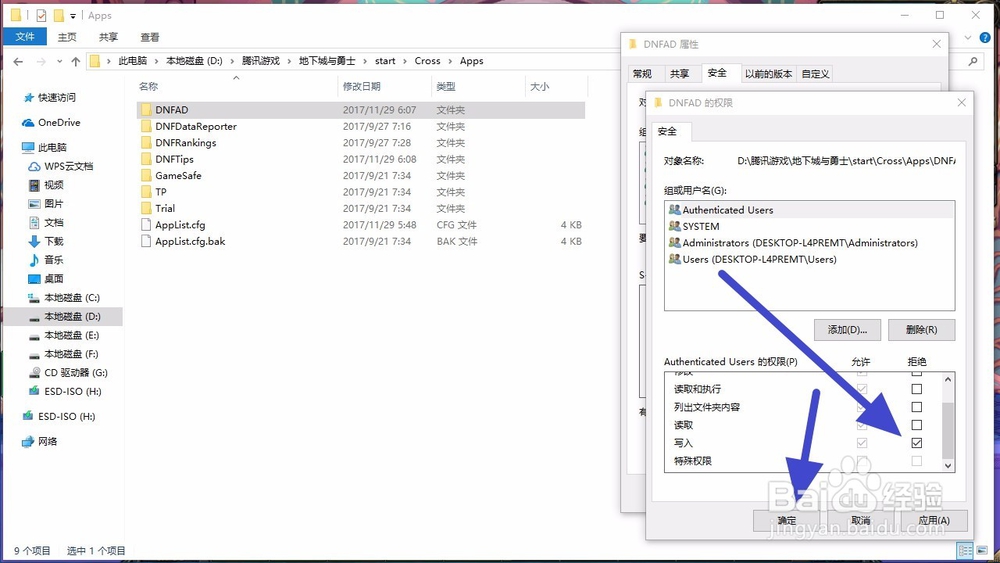
Task: Open 文档 library in sidebar
Action: tap(47, 223)
